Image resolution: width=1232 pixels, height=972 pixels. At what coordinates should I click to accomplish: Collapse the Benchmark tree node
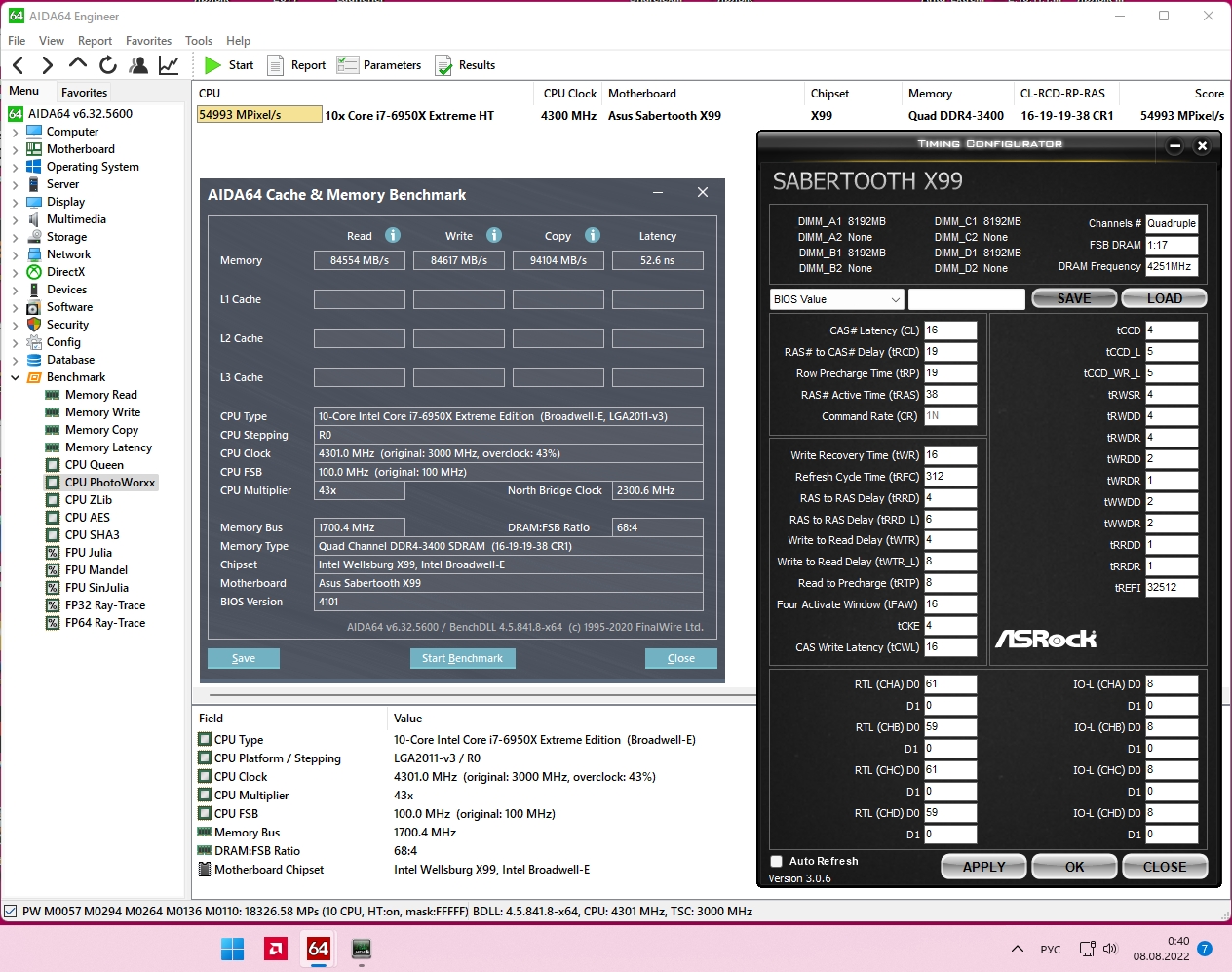pos(15,377)
